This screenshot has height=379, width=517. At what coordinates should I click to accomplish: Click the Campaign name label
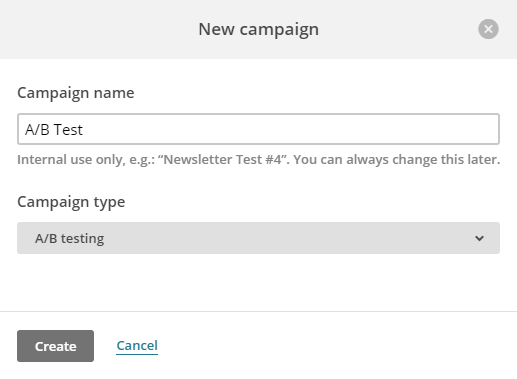click(76, 93)
